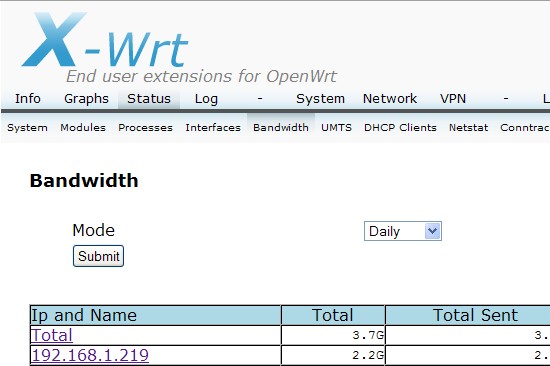The height and width of the screenshot is (366, 550).
Task: Click the Total link in table
Action: tap(52, 335)
